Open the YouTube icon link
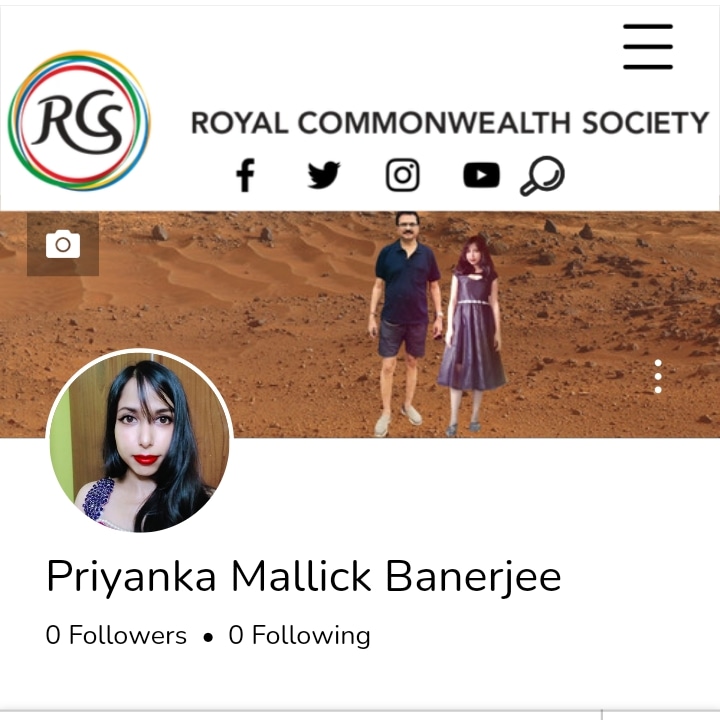This screenshot has width=720, height=720. tap(481, 175)
